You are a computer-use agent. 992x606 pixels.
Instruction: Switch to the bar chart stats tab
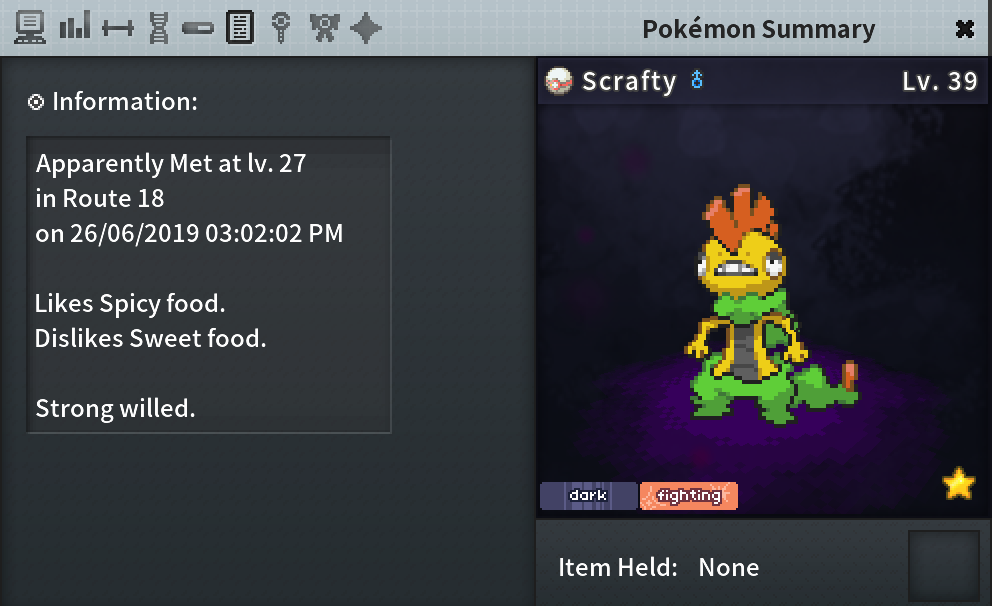(75, 25)
